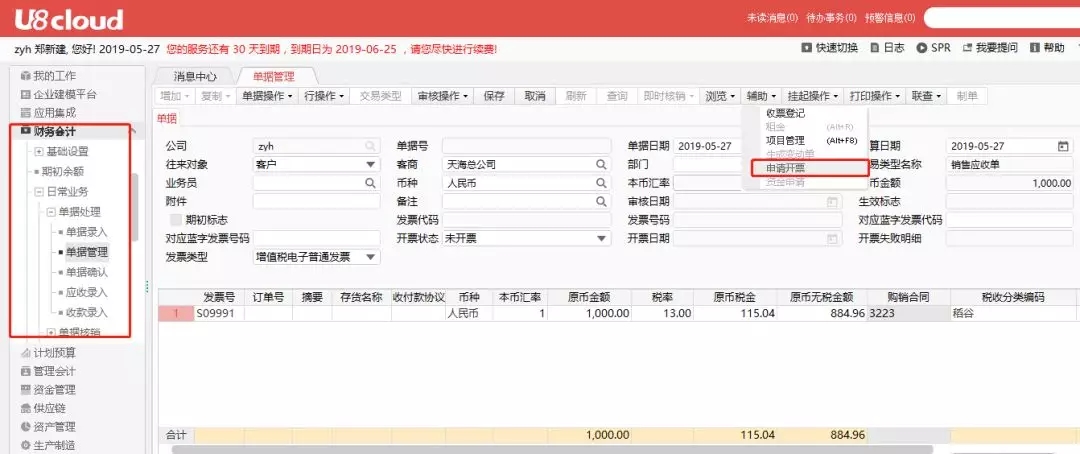This screenshot has height=454, width=1080.
Task: Open the 往来对象 dropdown
Action: pyautogui.click(x=371, y=165)
